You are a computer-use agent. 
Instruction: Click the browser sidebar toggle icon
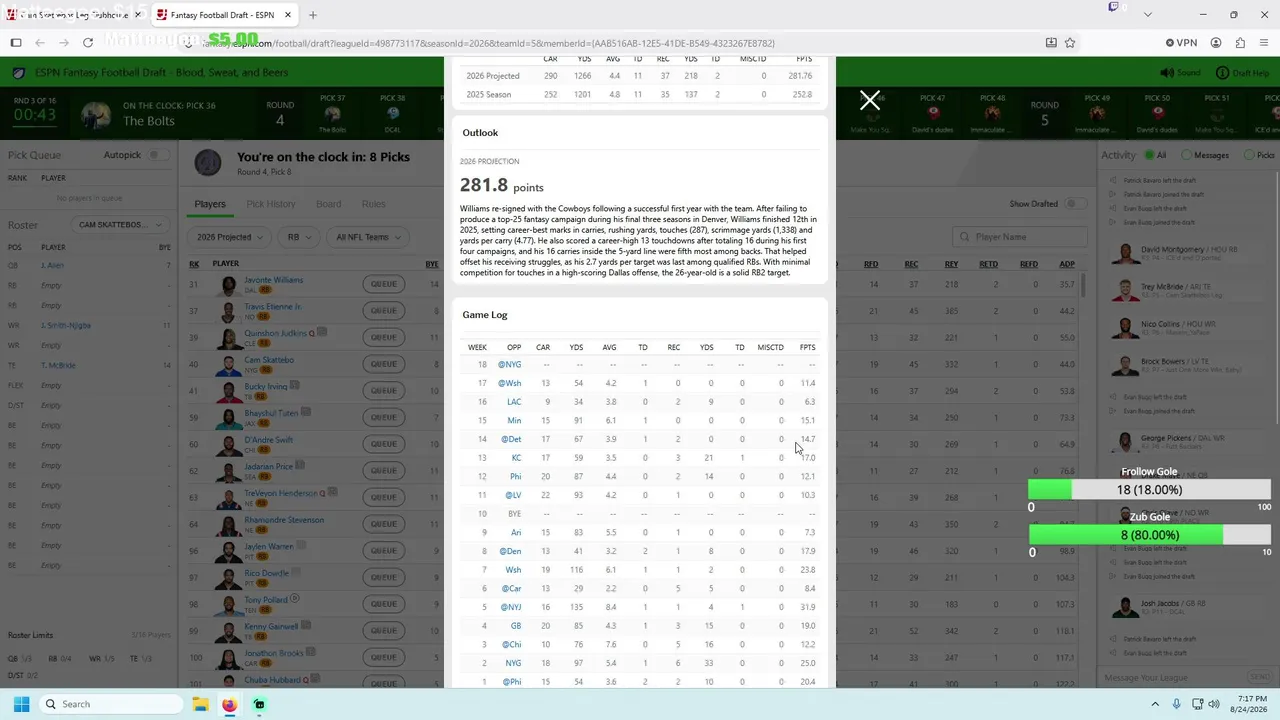[x=16, y=43]
